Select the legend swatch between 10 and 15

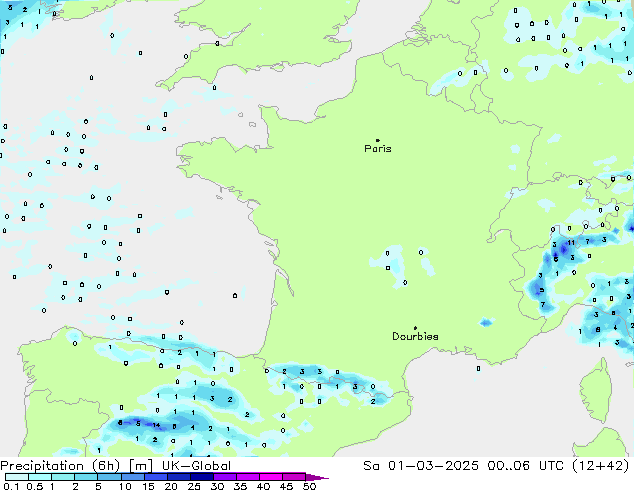[x=132, y=477]
